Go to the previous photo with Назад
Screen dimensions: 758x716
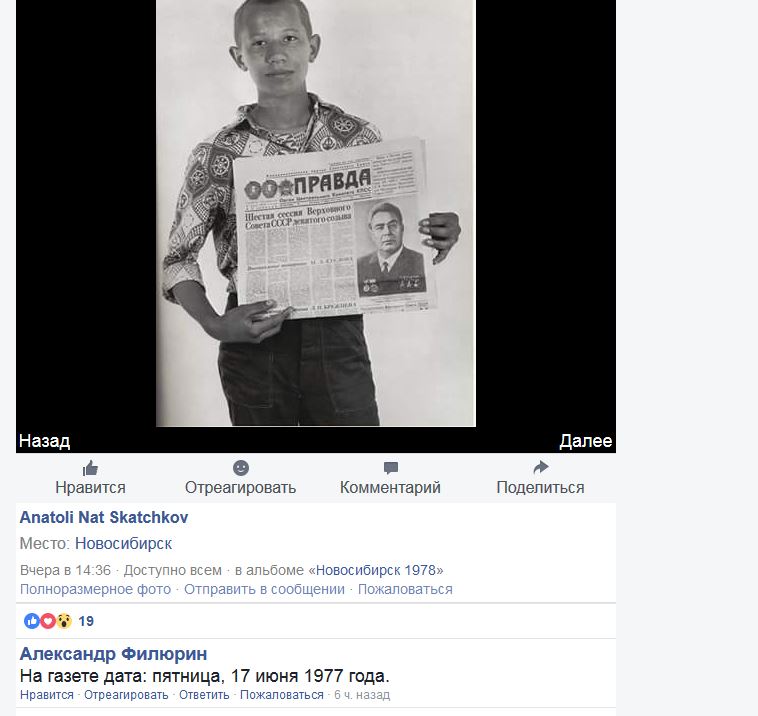pyautogui.click(x=44, y=441)
